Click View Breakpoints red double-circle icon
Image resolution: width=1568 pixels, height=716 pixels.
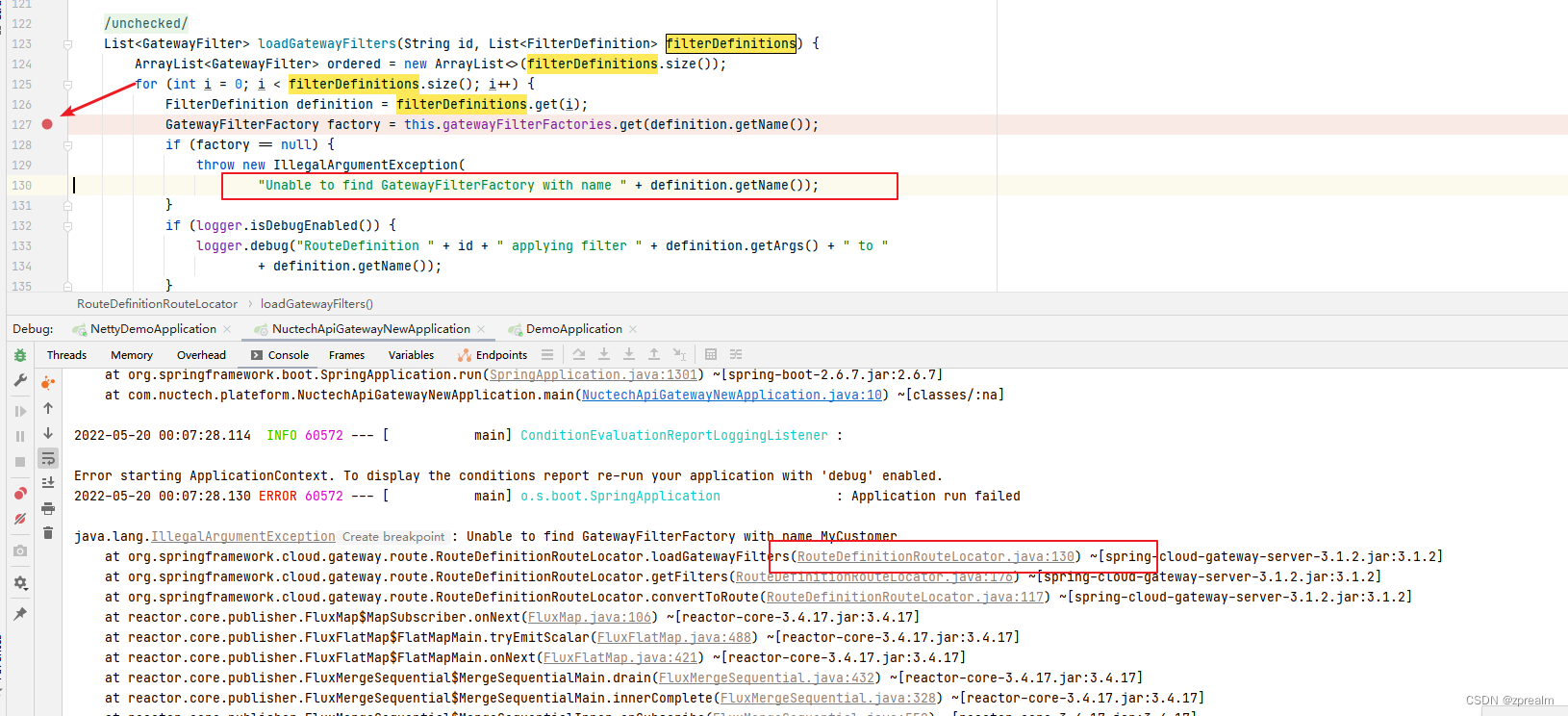[20, 494]
